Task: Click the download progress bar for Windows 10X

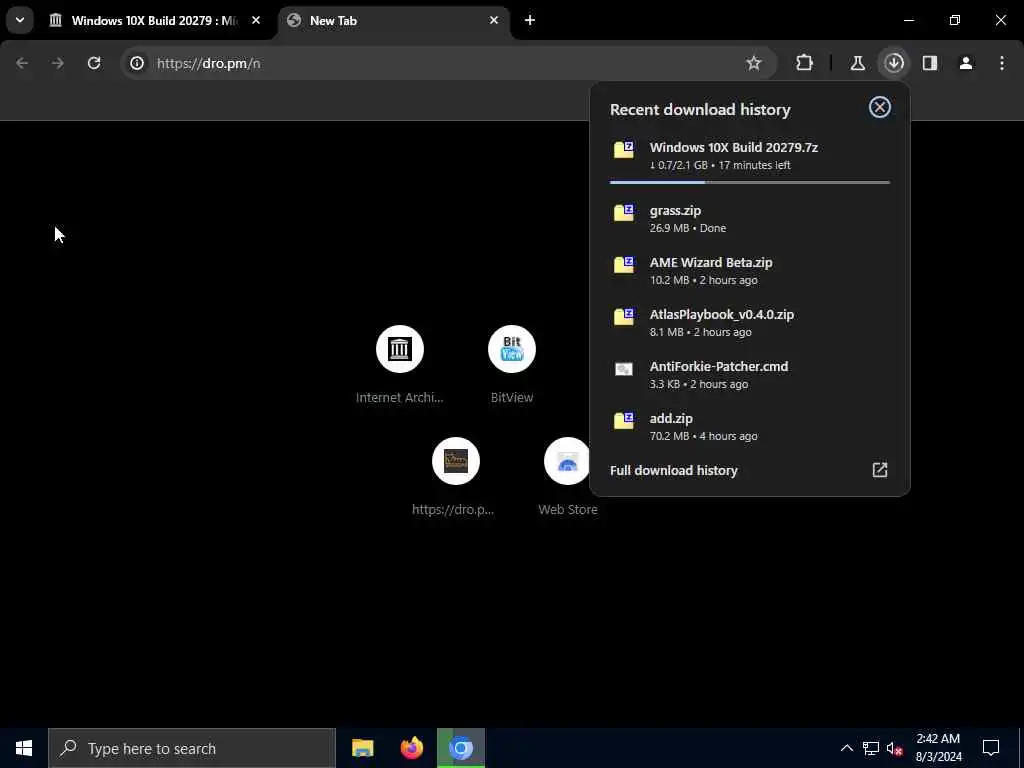Action: (750, 182)
